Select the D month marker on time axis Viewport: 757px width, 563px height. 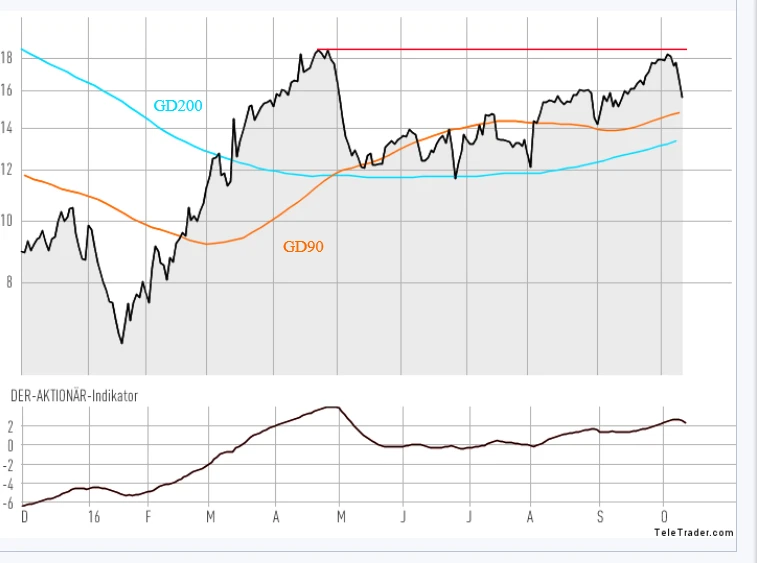pyautogui.click(x=25, y=517)
